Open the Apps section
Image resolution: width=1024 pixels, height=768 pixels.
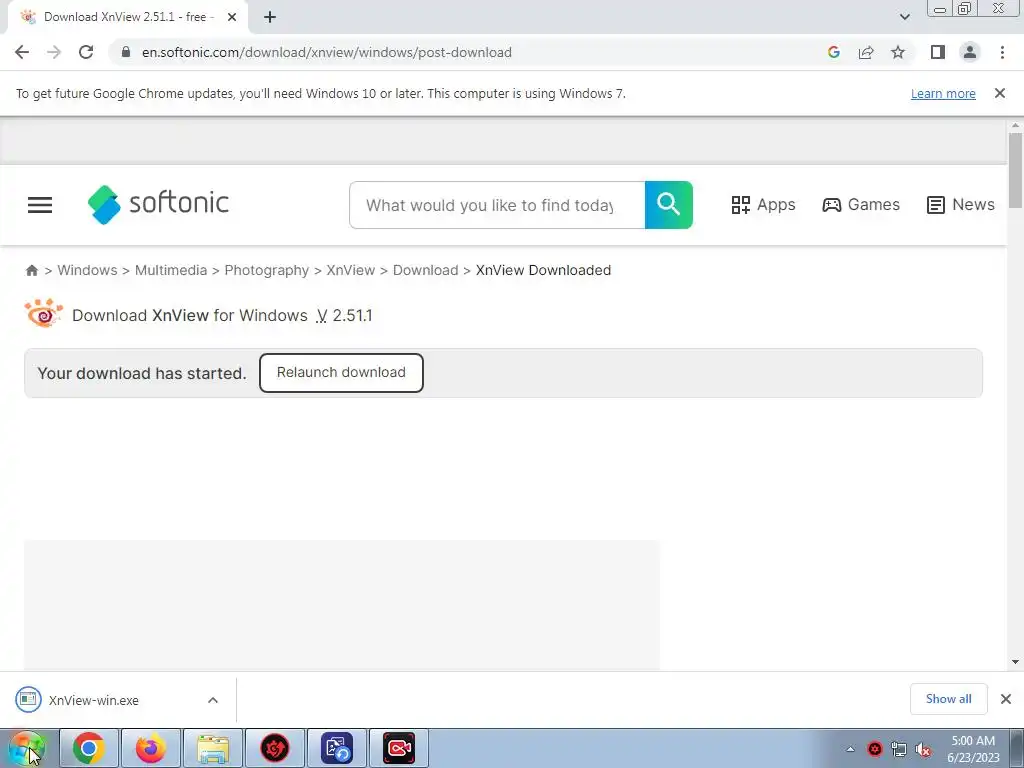[763, 205]
